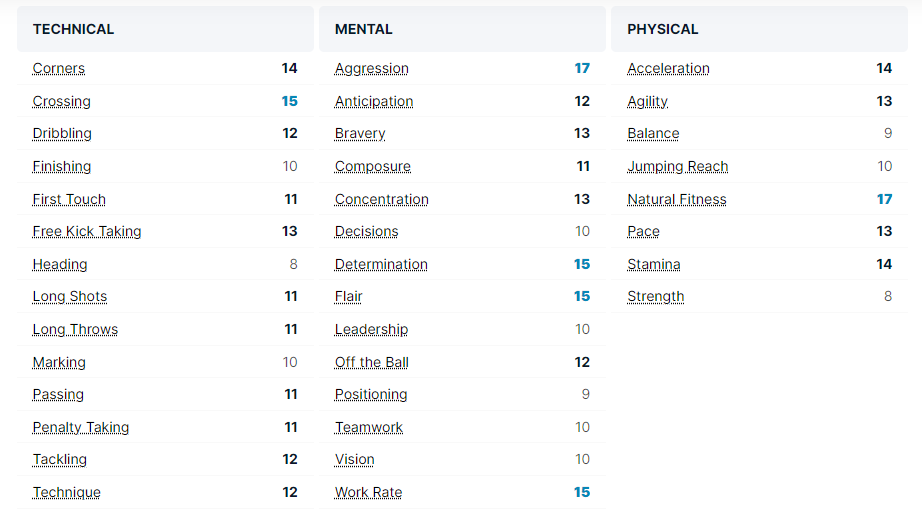The width and height of the screenshot is (922, 522).
Task: Click the Strength rating value 8
Action: pyautogui.click(x=888, y=297)
